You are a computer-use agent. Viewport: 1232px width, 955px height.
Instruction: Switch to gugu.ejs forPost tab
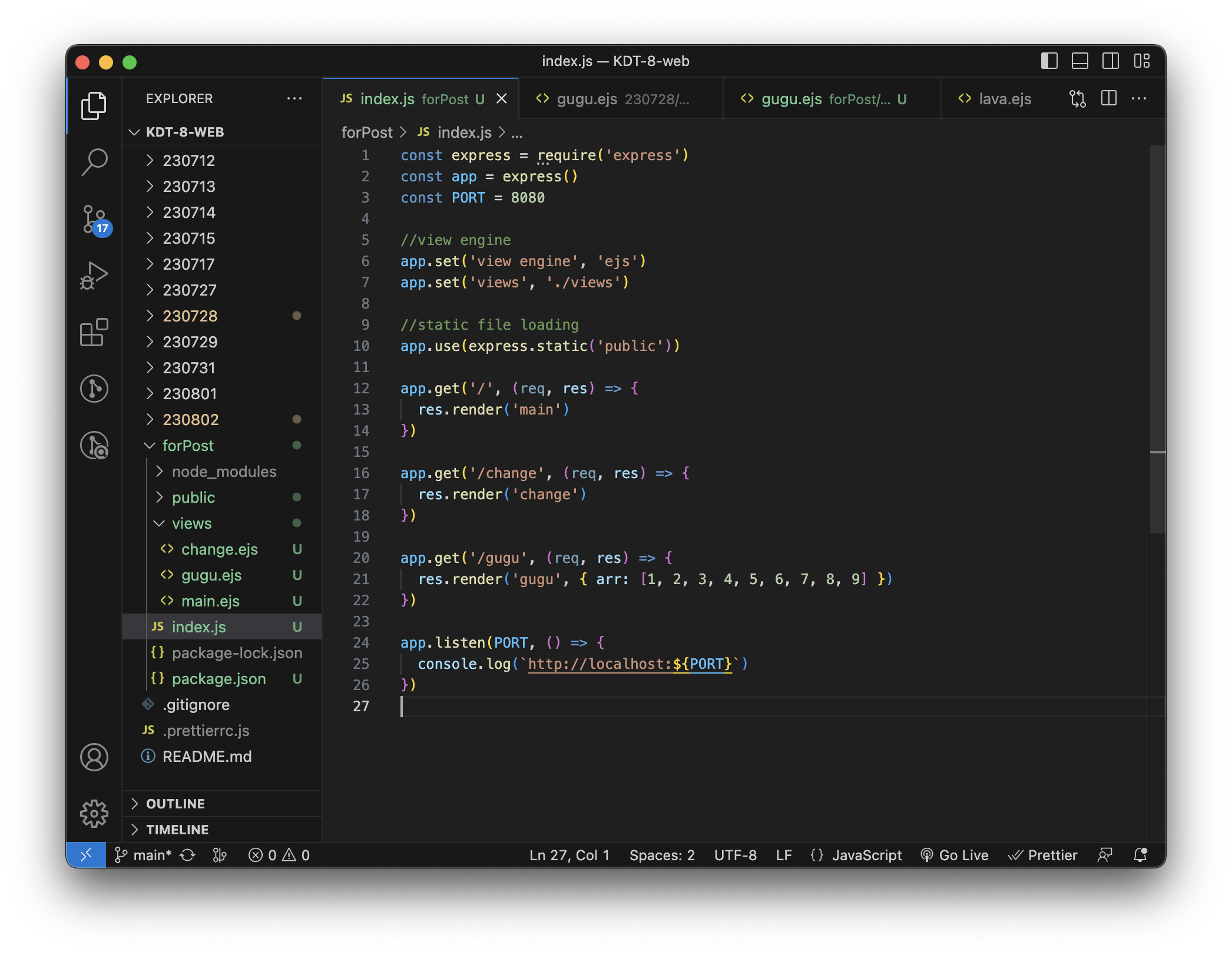832,99
